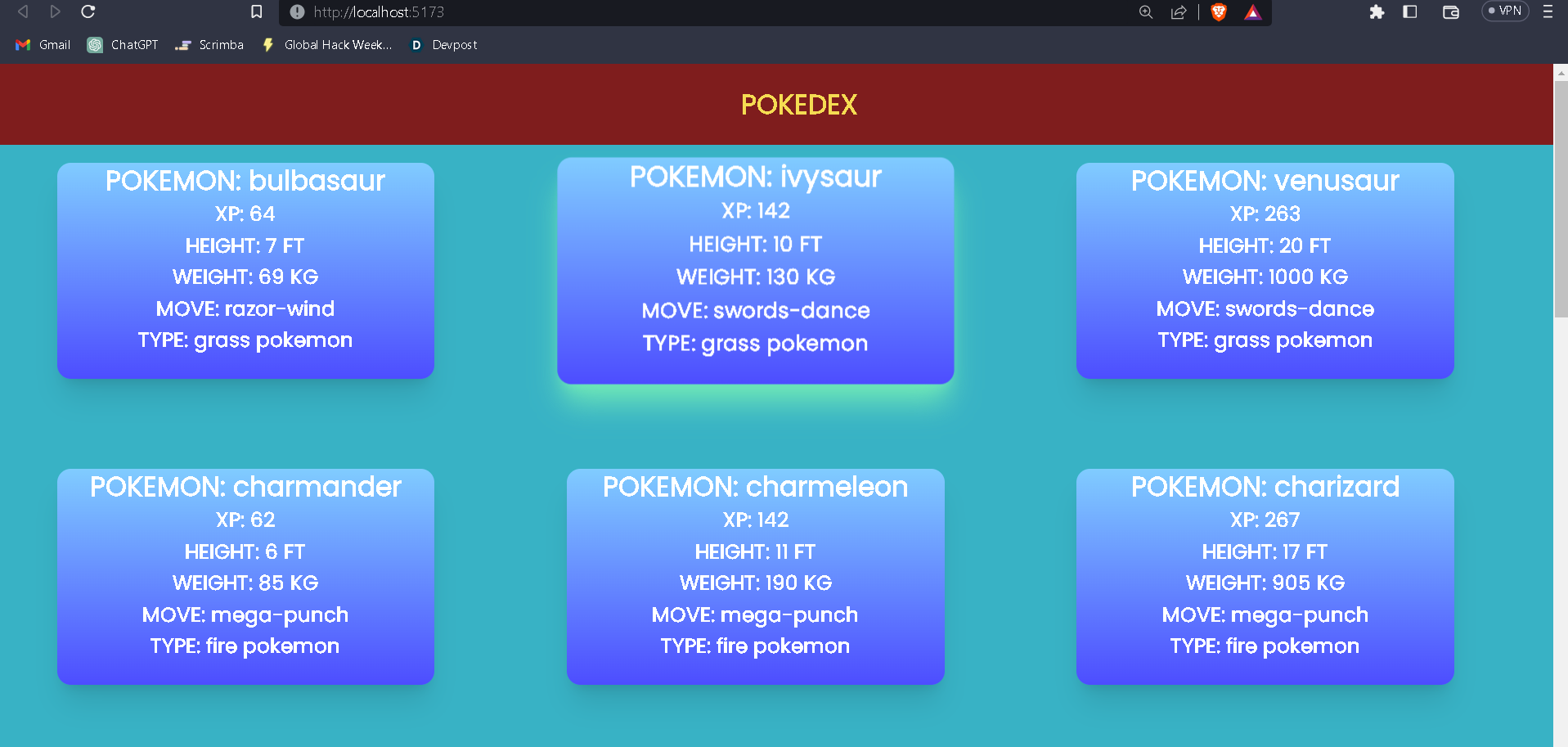
Task: Click 'HEIGHT: 6 FT' text
Action: point(245,551)
